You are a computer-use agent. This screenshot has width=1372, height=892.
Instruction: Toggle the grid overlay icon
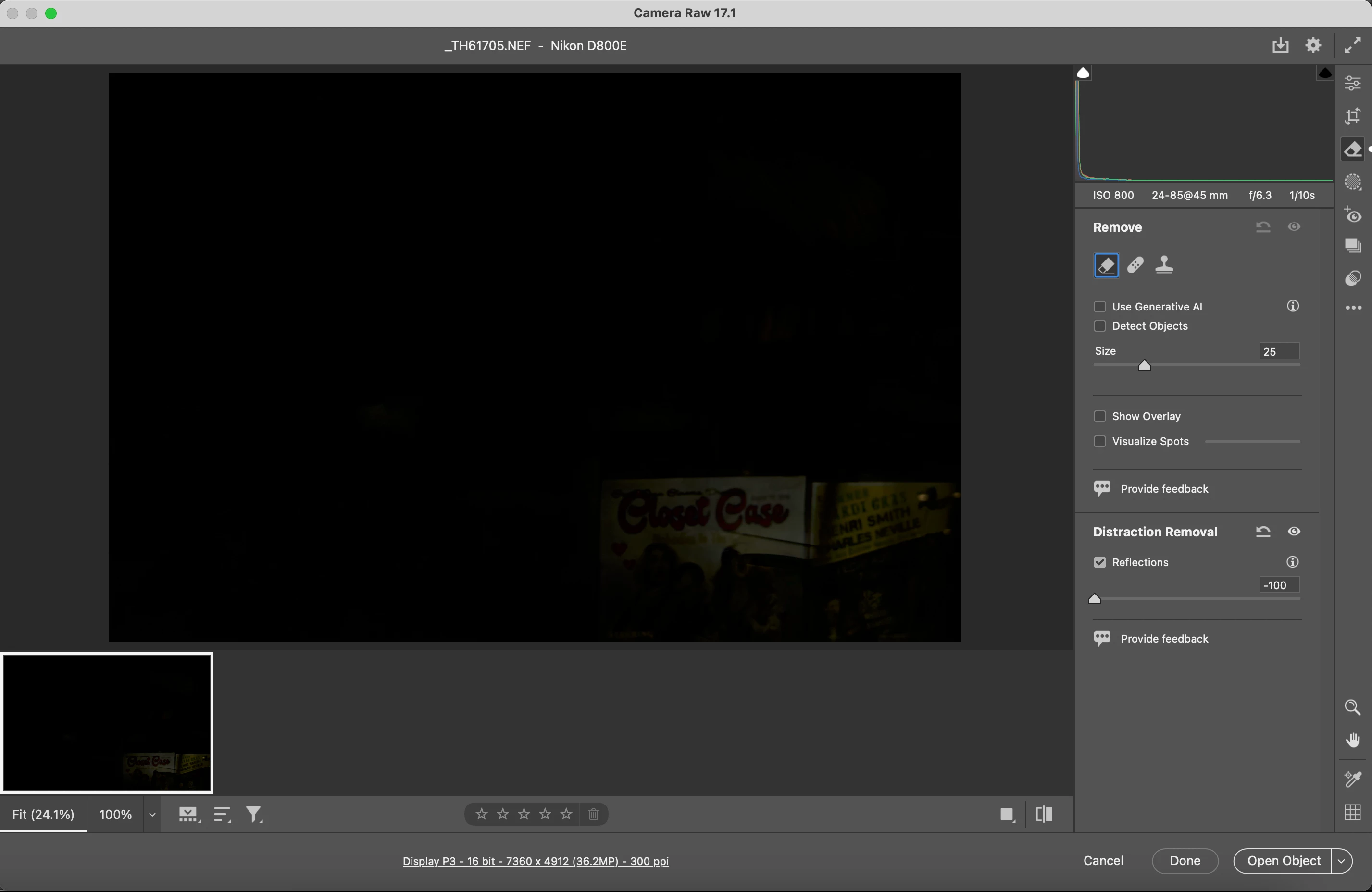(x=1352, y=812)
